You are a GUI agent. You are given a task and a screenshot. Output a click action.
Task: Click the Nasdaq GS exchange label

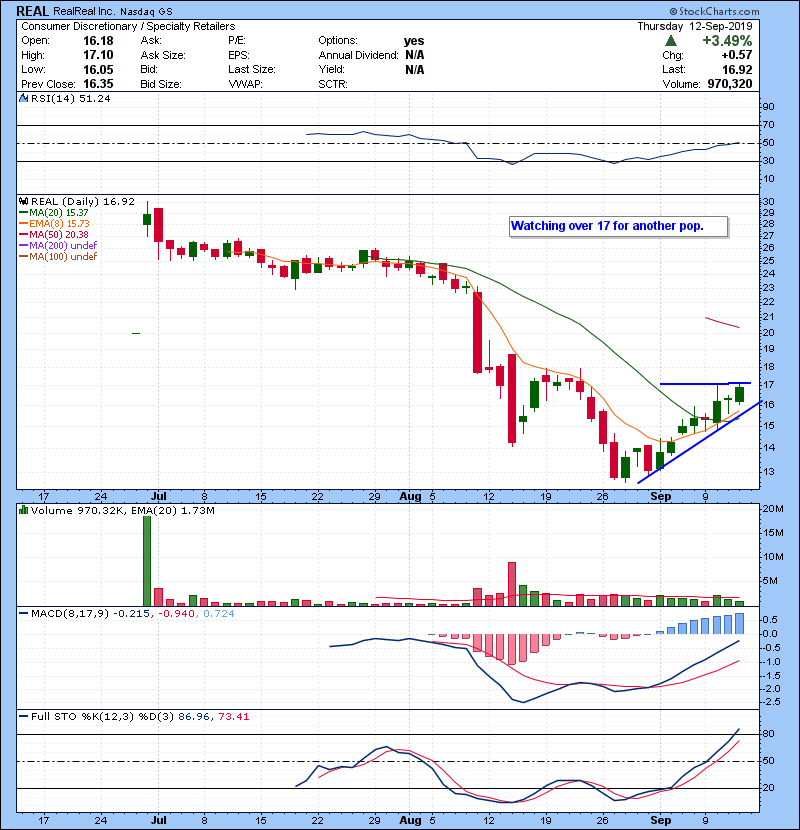coord(146,11)
